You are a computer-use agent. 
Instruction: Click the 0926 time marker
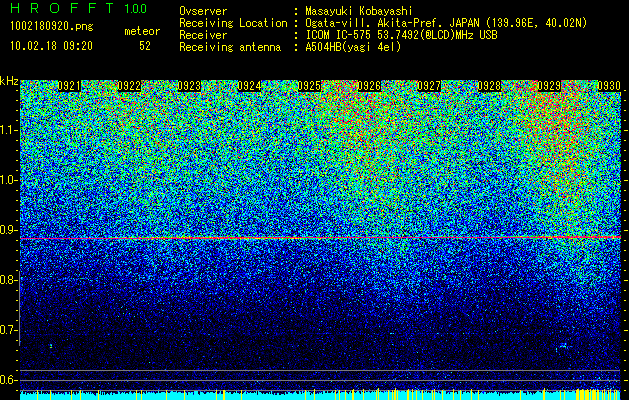coord(369,86)
